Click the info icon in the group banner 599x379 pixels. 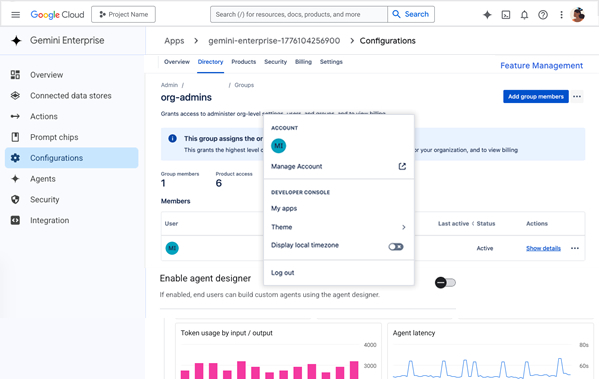[x=172, y=138]
